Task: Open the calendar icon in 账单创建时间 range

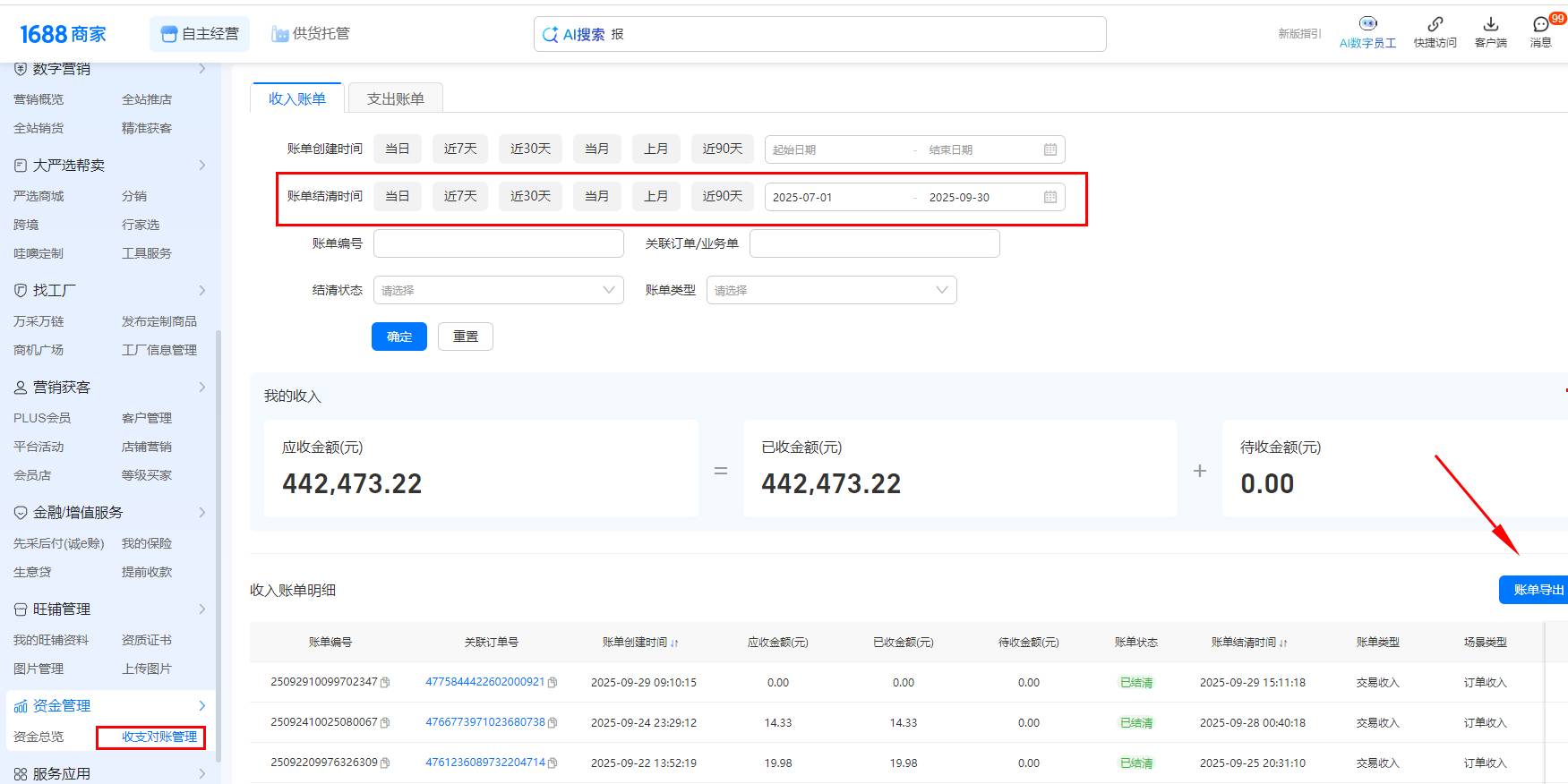Action: coord(1050,149)
